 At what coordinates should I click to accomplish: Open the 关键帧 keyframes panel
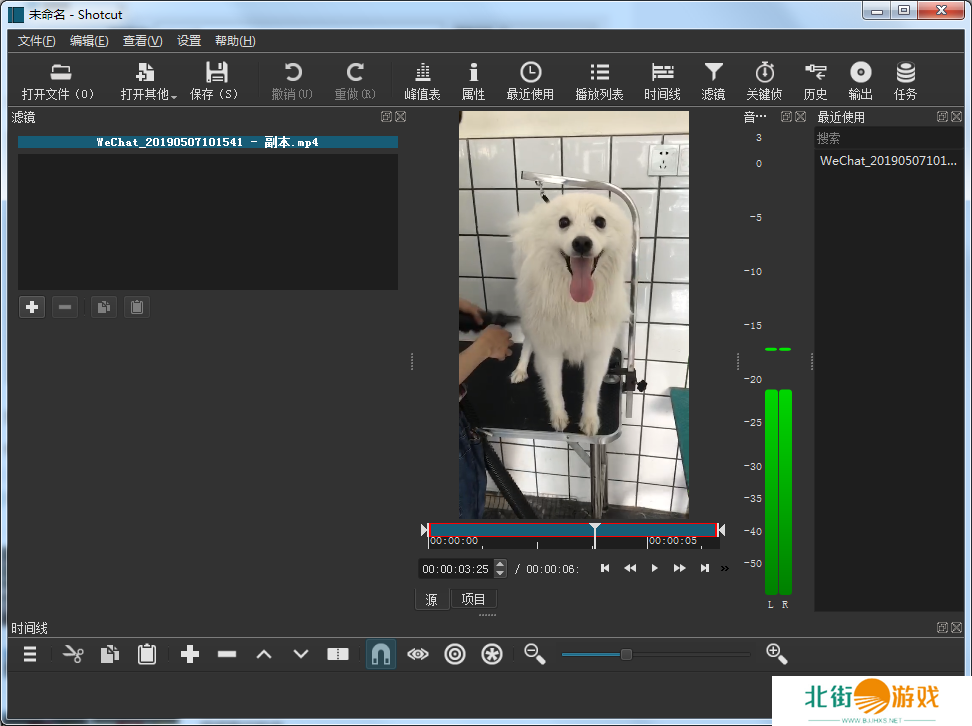(764, 81)
